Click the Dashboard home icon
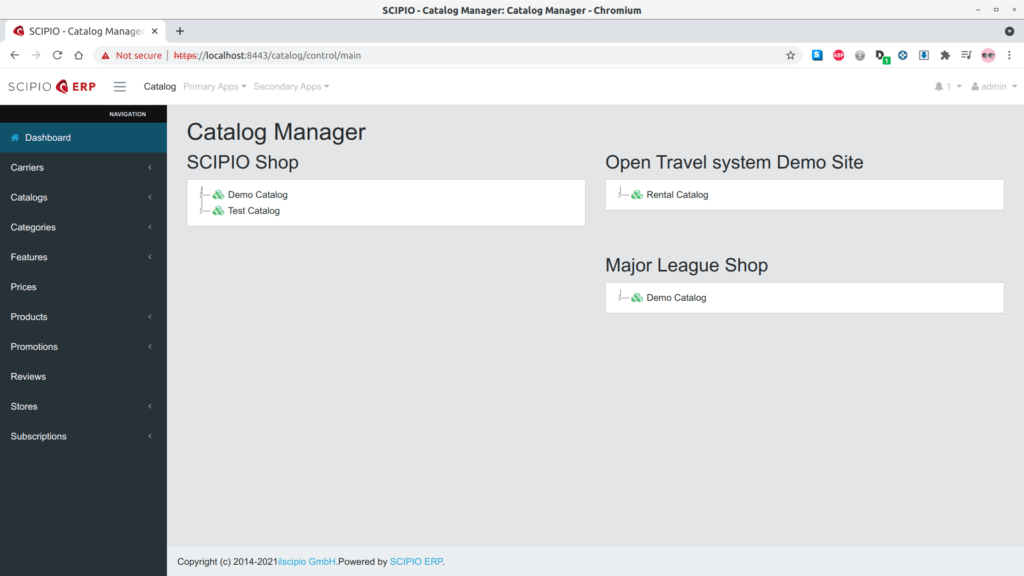Viewport: 1024px width, 576px height. (x=15, y=138)
